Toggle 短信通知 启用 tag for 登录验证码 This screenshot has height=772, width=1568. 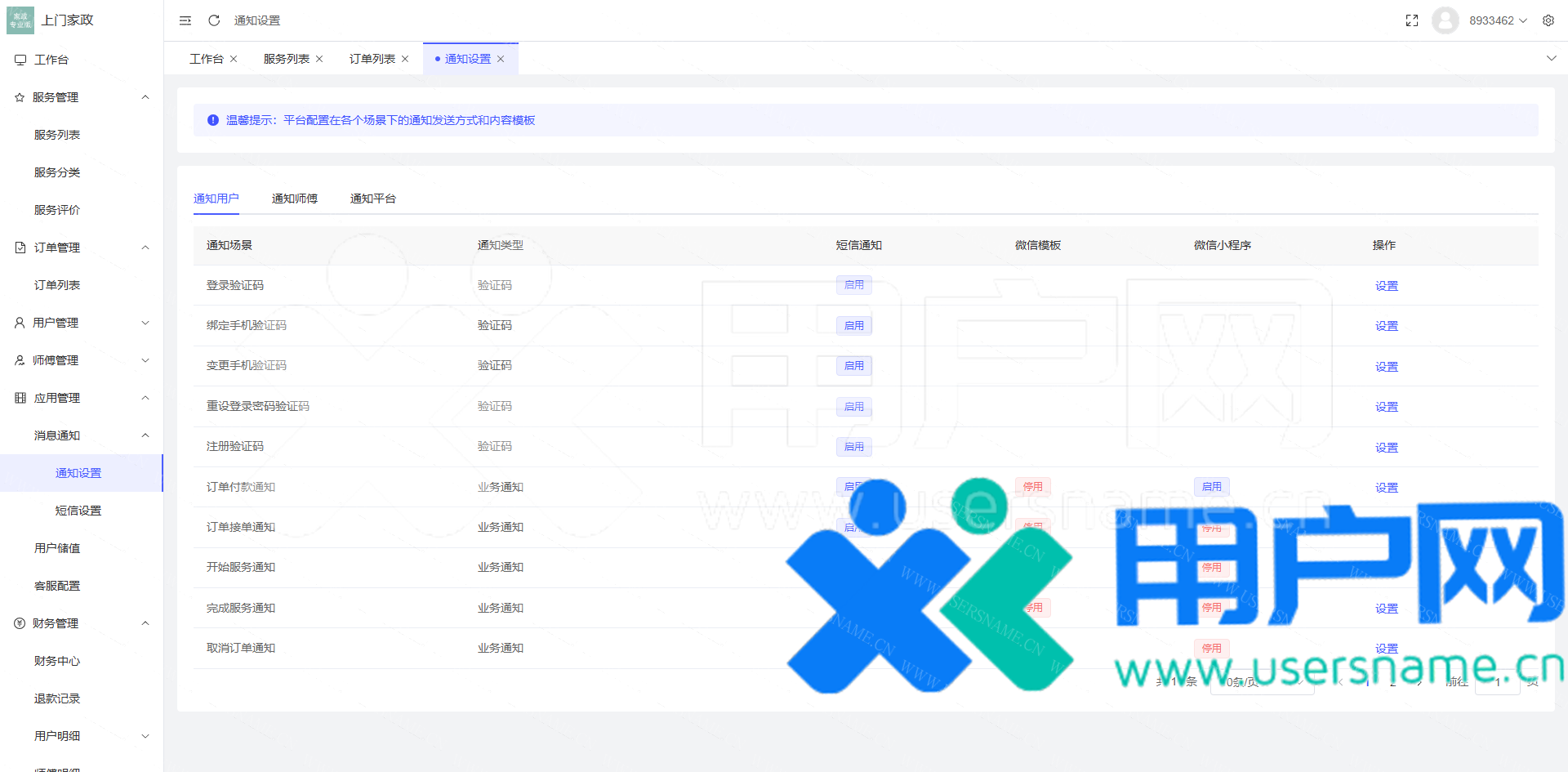point(853,285)
